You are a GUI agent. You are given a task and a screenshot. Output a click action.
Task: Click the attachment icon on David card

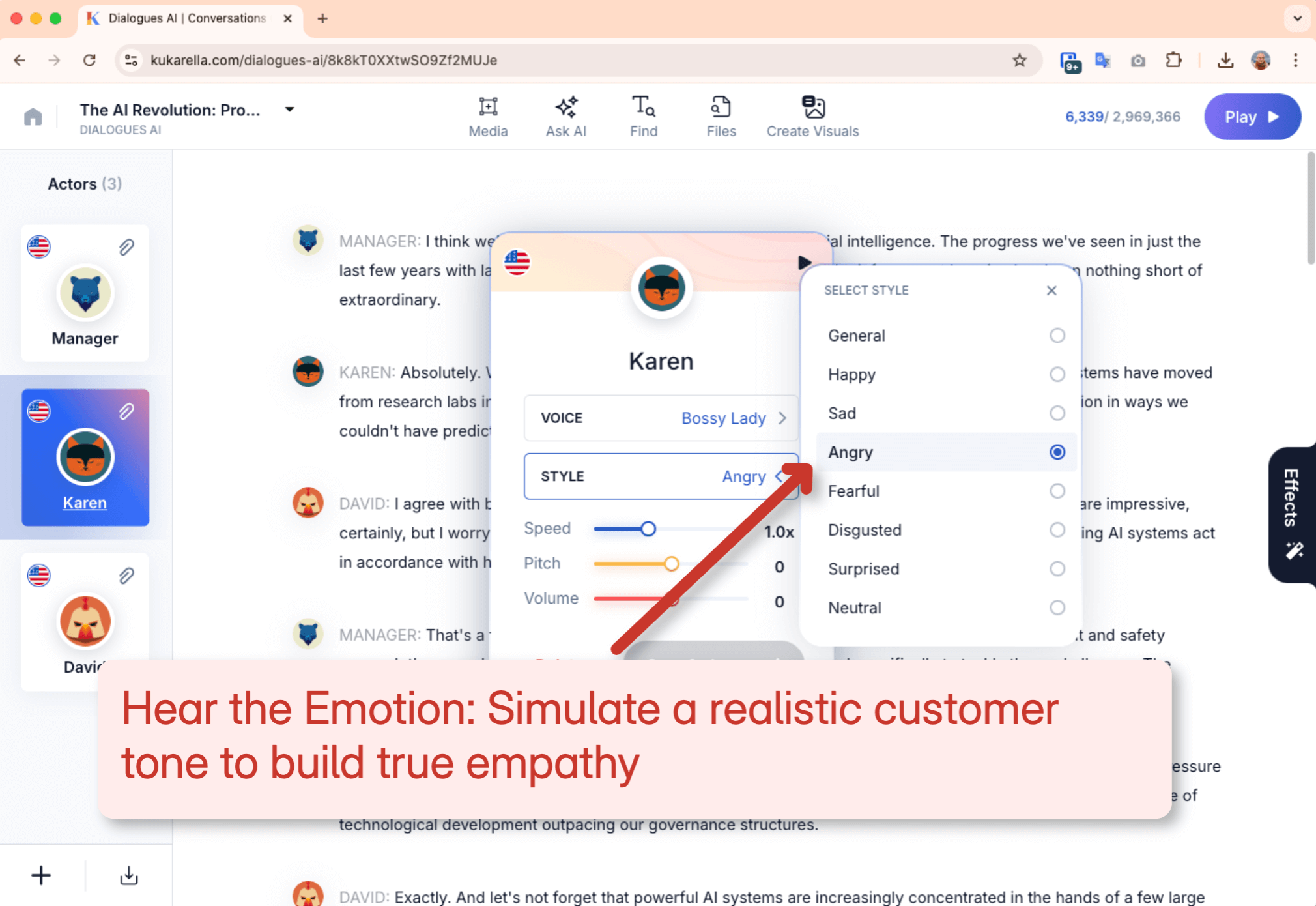(x=126, y=576)
